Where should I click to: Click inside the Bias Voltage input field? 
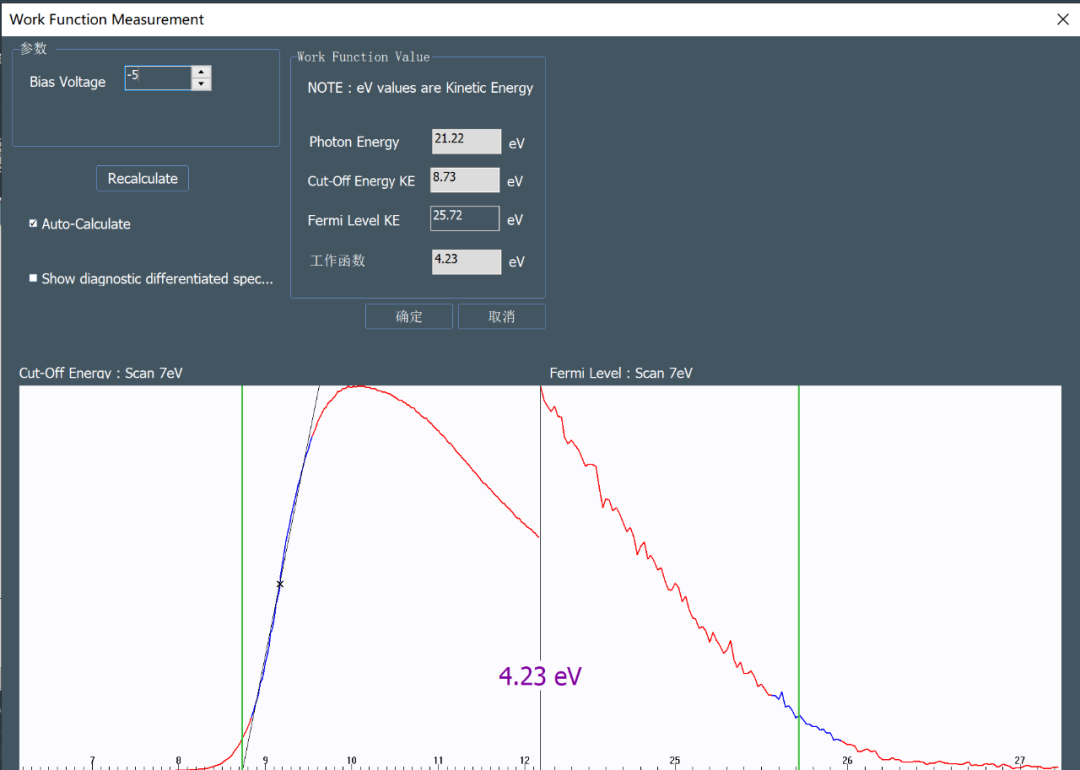tap(157, 78)
